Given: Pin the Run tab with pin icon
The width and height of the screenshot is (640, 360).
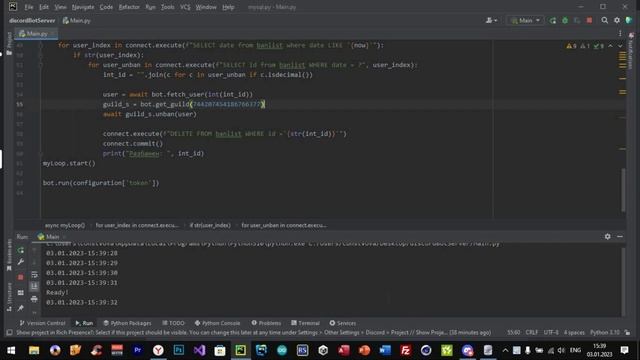Looking at the screenshot, I should click(20, 308).
